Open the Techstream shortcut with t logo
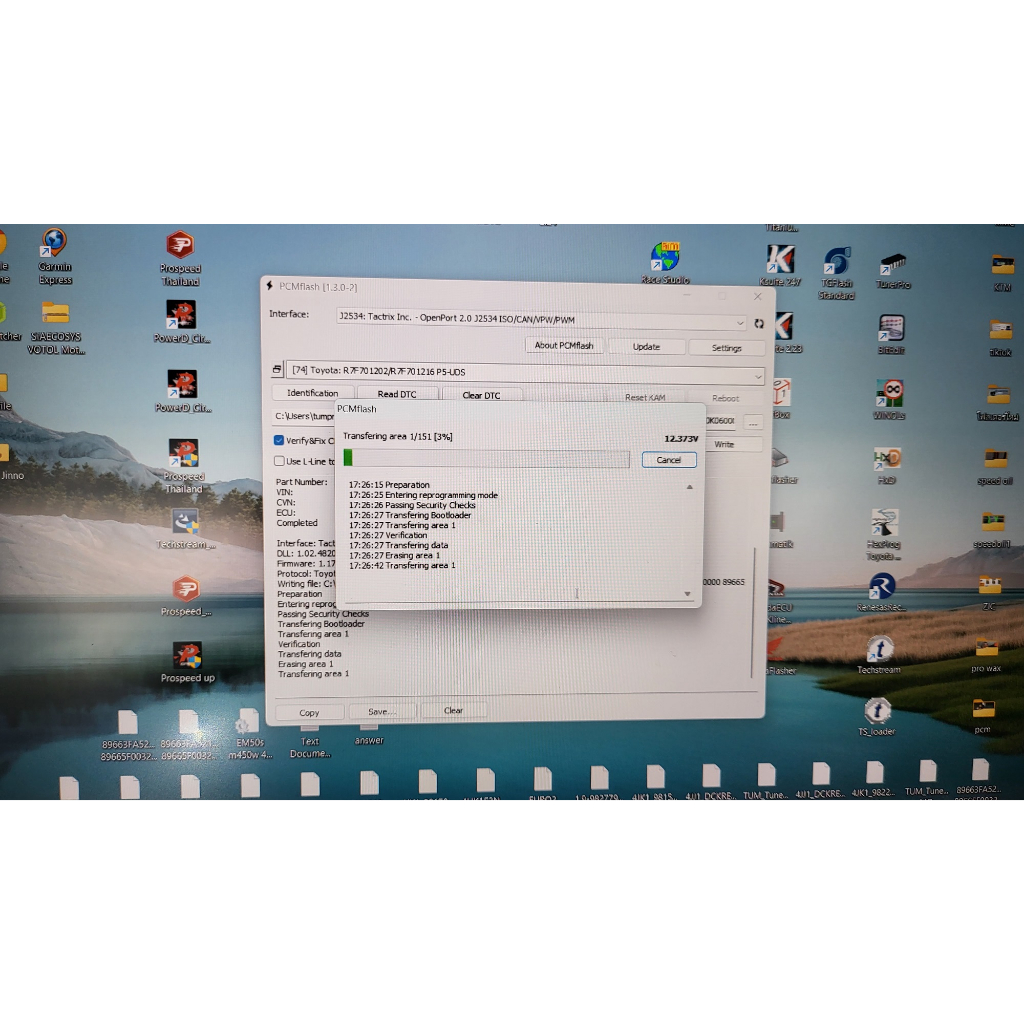 pyautogui.click(x=879, y=654)
